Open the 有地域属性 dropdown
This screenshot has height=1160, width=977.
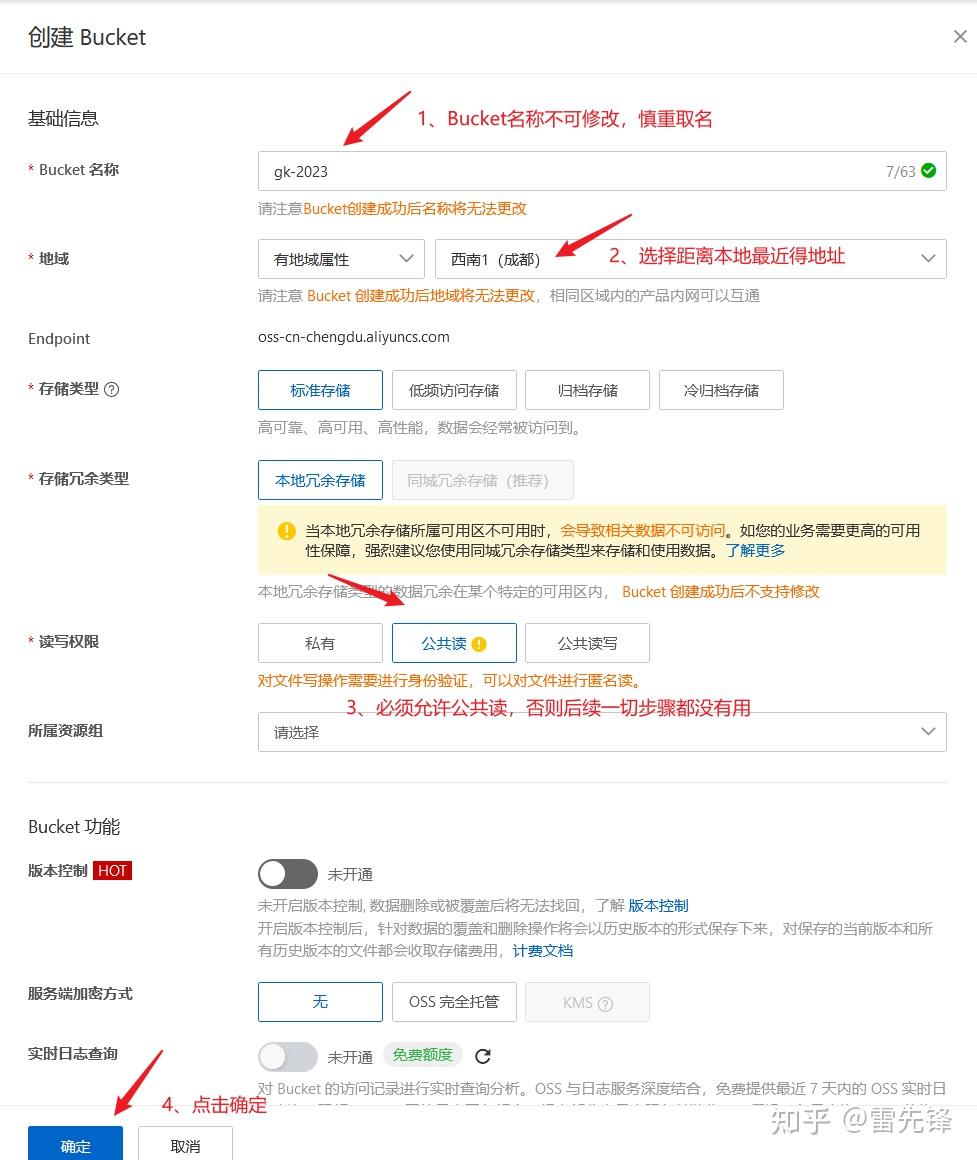click(340, 258)
